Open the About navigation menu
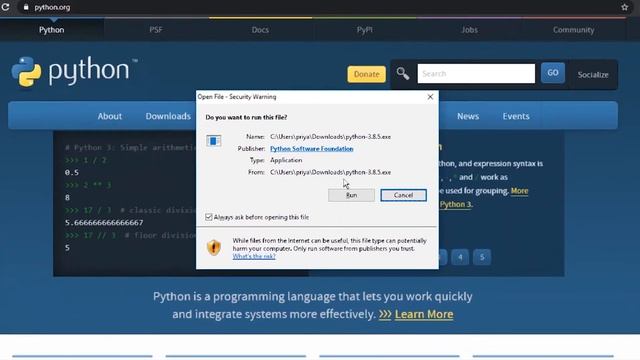The width and height of the screenshot is (640, 360). click(109, 116)
